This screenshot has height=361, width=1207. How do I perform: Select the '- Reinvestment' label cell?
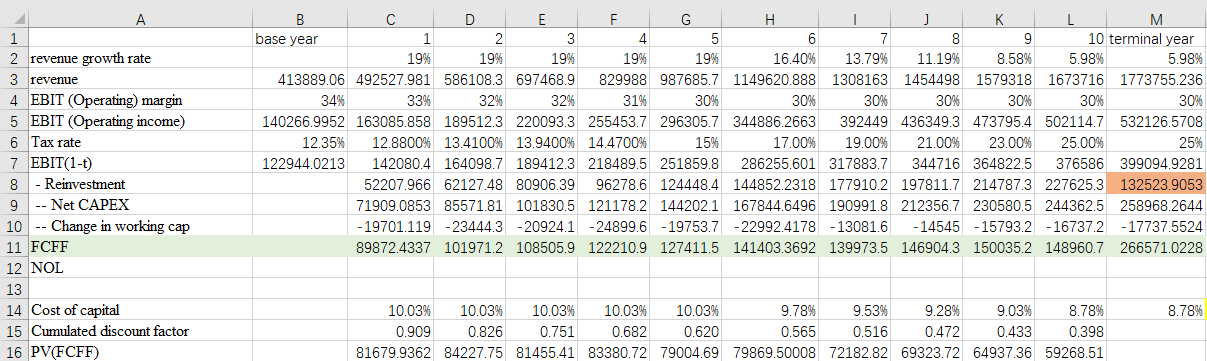pos(139,184)
